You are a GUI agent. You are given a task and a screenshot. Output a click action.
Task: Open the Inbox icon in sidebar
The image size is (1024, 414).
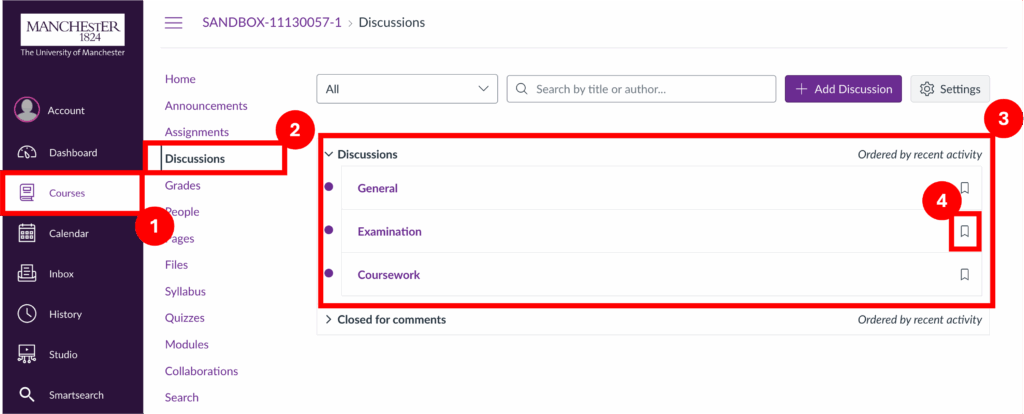point(28,274)
